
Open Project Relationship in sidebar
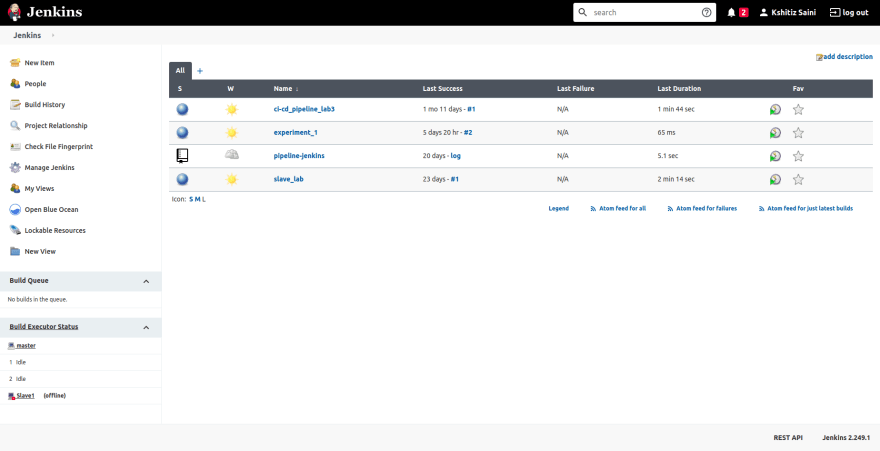[56, 126]
